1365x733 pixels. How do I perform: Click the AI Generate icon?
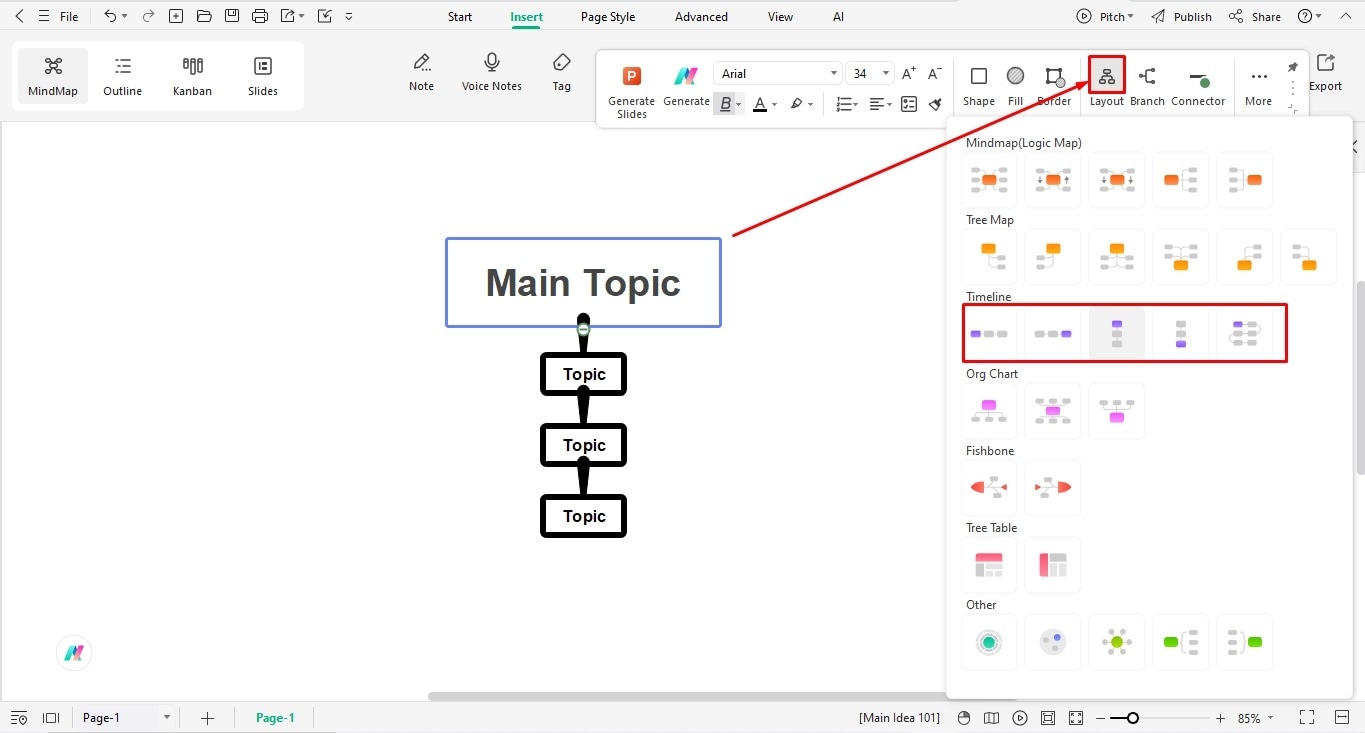(x=685, y=76)
